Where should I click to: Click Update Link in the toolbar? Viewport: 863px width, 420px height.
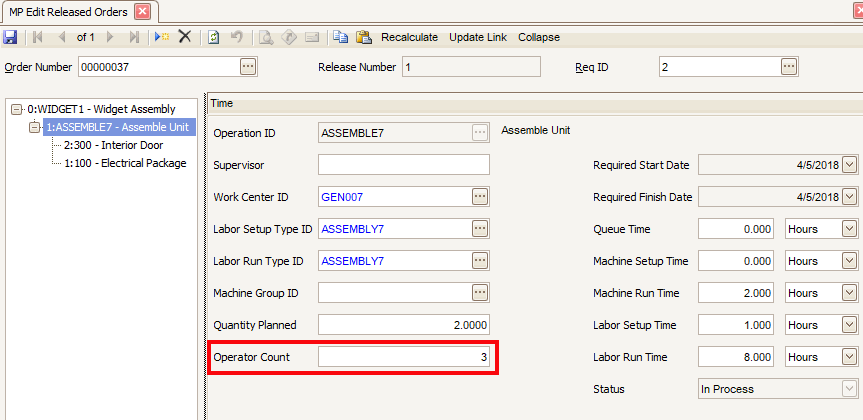coord(477,37)
